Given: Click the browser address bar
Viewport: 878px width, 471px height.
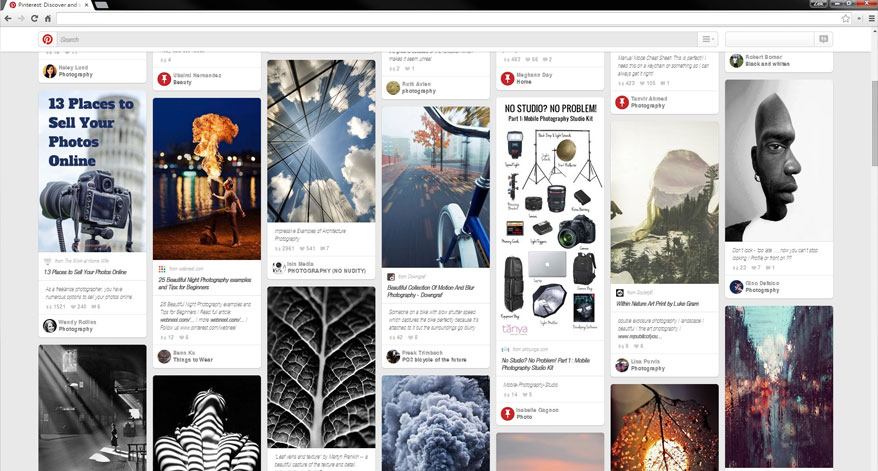Looking at the screenshot, I should (x=448, y=18).
